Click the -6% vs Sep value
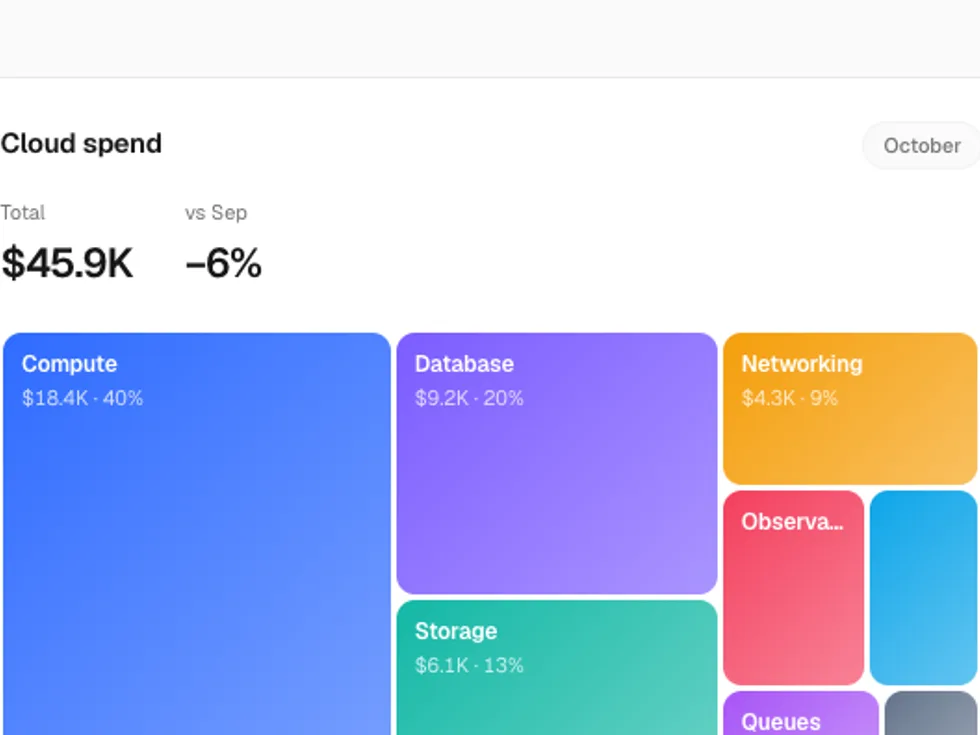Viewport: 980px width, 735px height. [223, 263]
